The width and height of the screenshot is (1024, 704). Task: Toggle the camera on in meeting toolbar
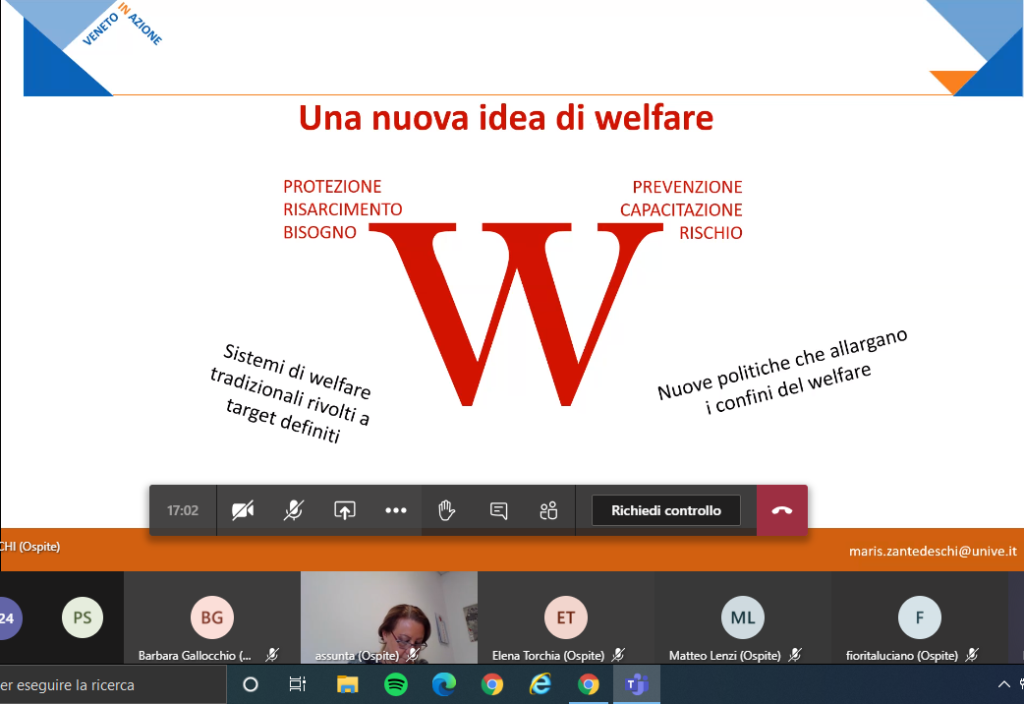coord(242,510)
